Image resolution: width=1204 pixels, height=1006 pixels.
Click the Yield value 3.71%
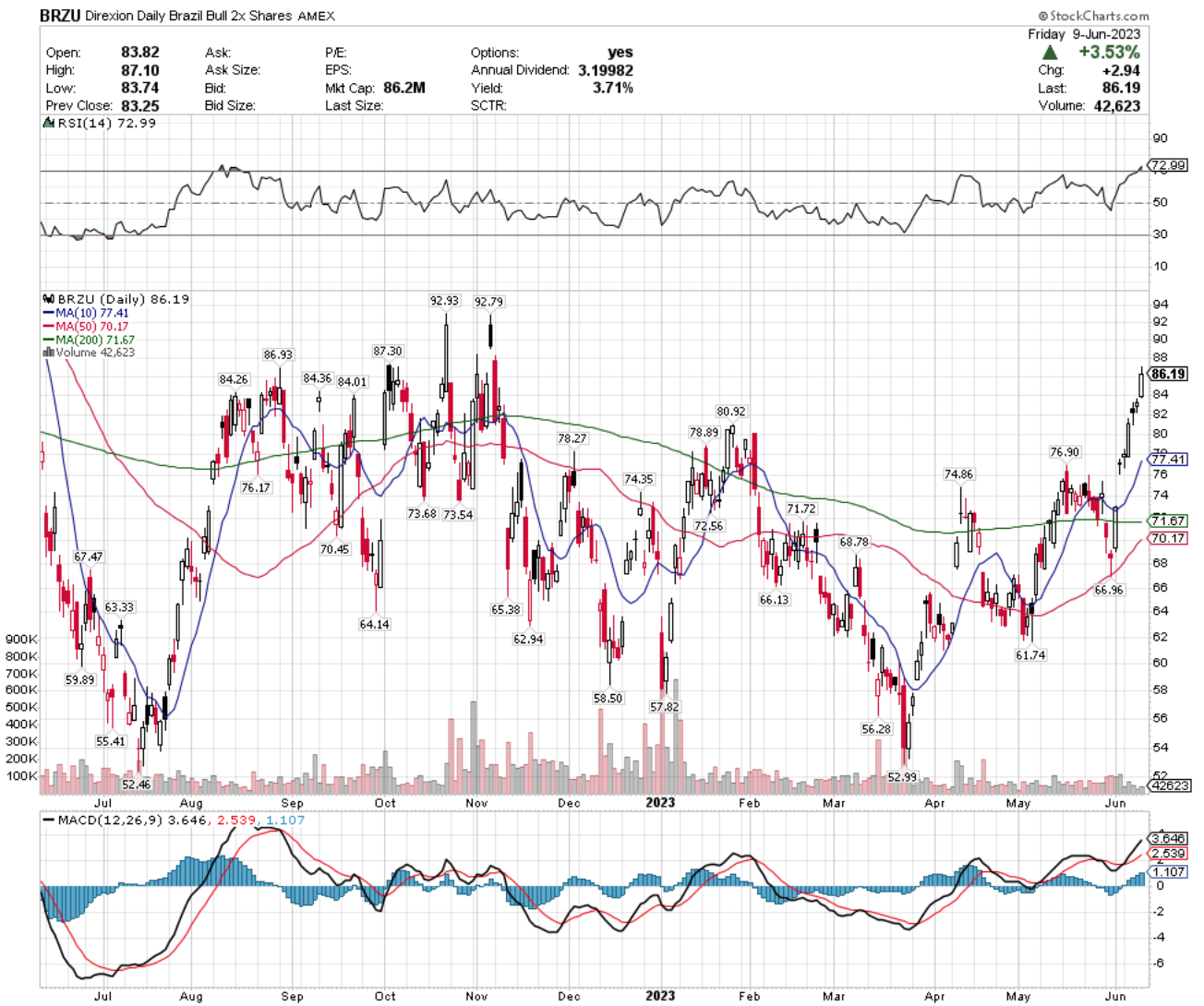(x=613, y=88)
